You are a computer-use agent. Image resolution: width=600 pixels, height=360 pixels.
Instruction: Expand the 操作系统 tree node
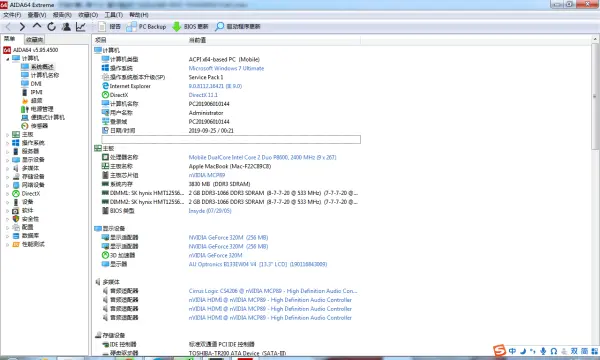[x=7, y=143]
